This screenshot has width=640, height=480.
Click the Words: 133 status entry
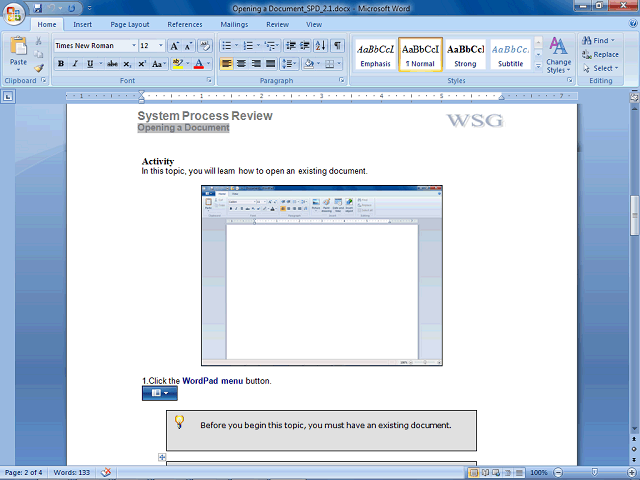pyautogui.click(x=71, y=472)
